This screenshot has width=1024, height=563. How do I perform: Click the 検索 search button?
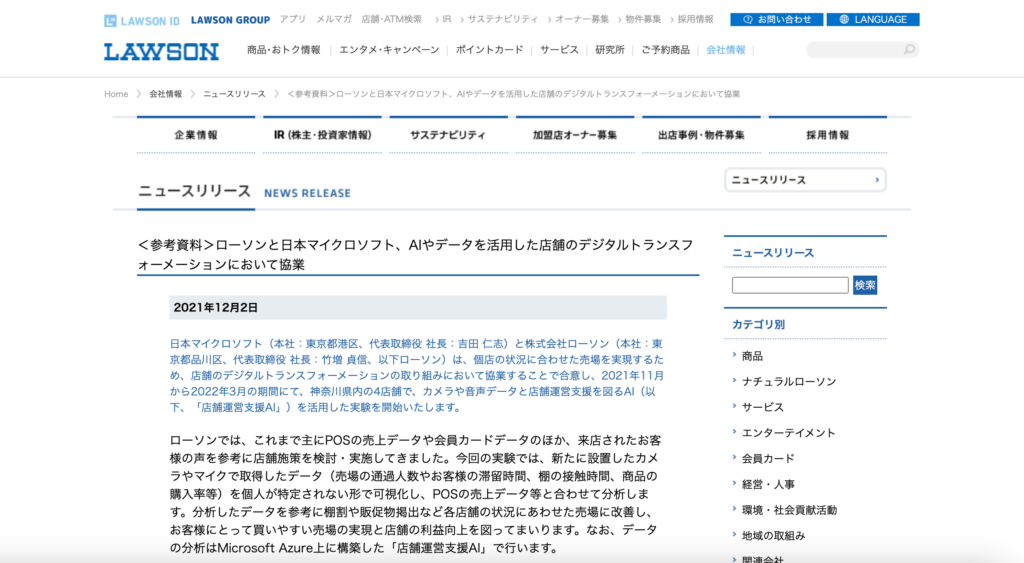pos(865,285)
